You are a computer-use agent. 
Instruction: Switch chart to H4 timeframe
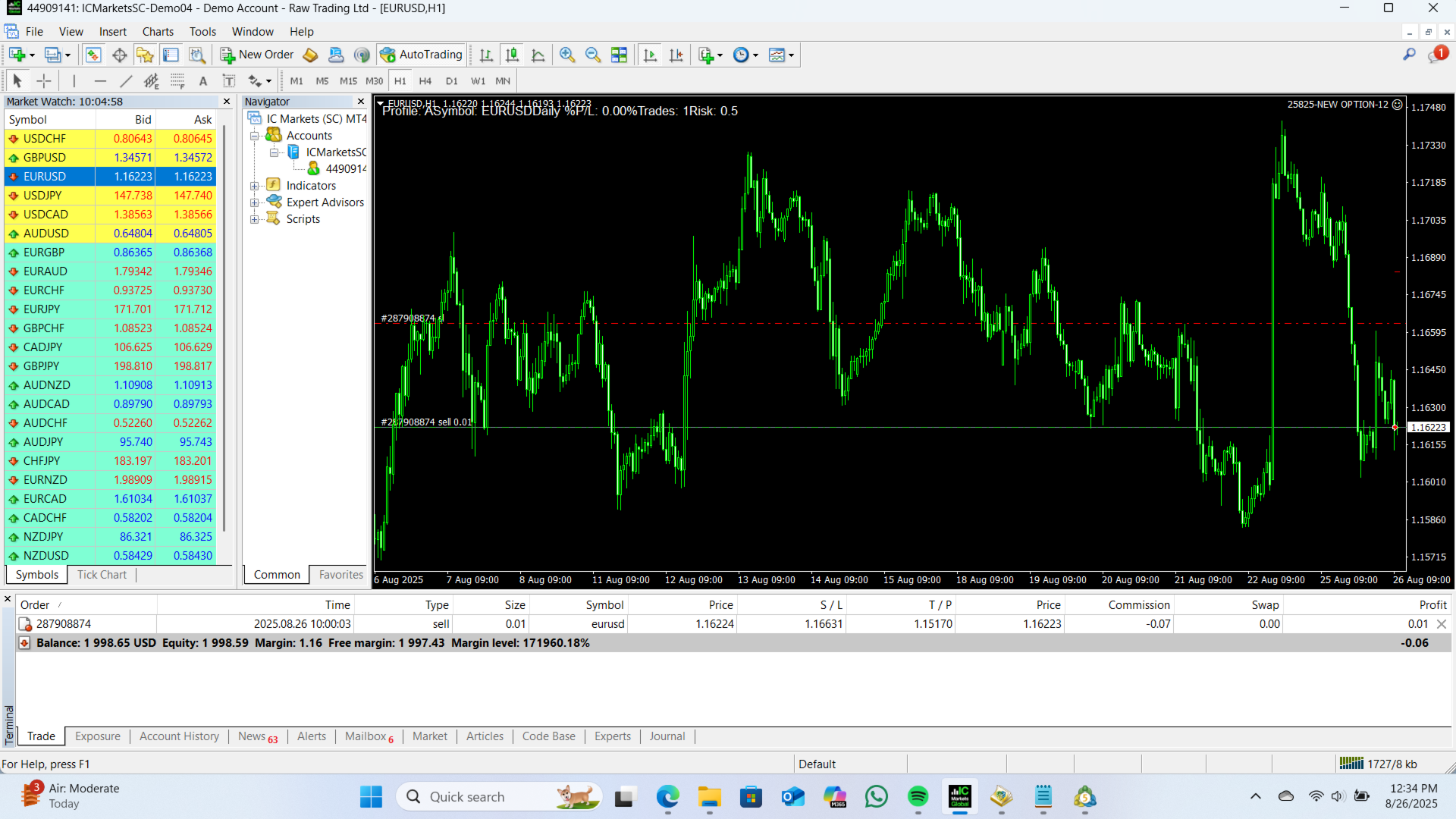pos(425,80)
